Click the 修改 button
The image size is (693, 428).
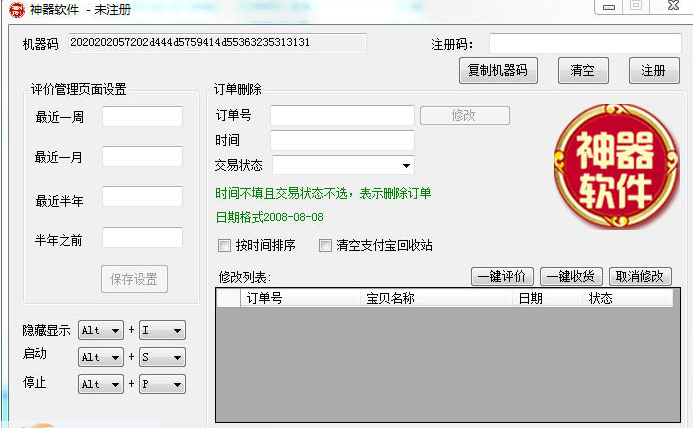(x=465, y=115)
